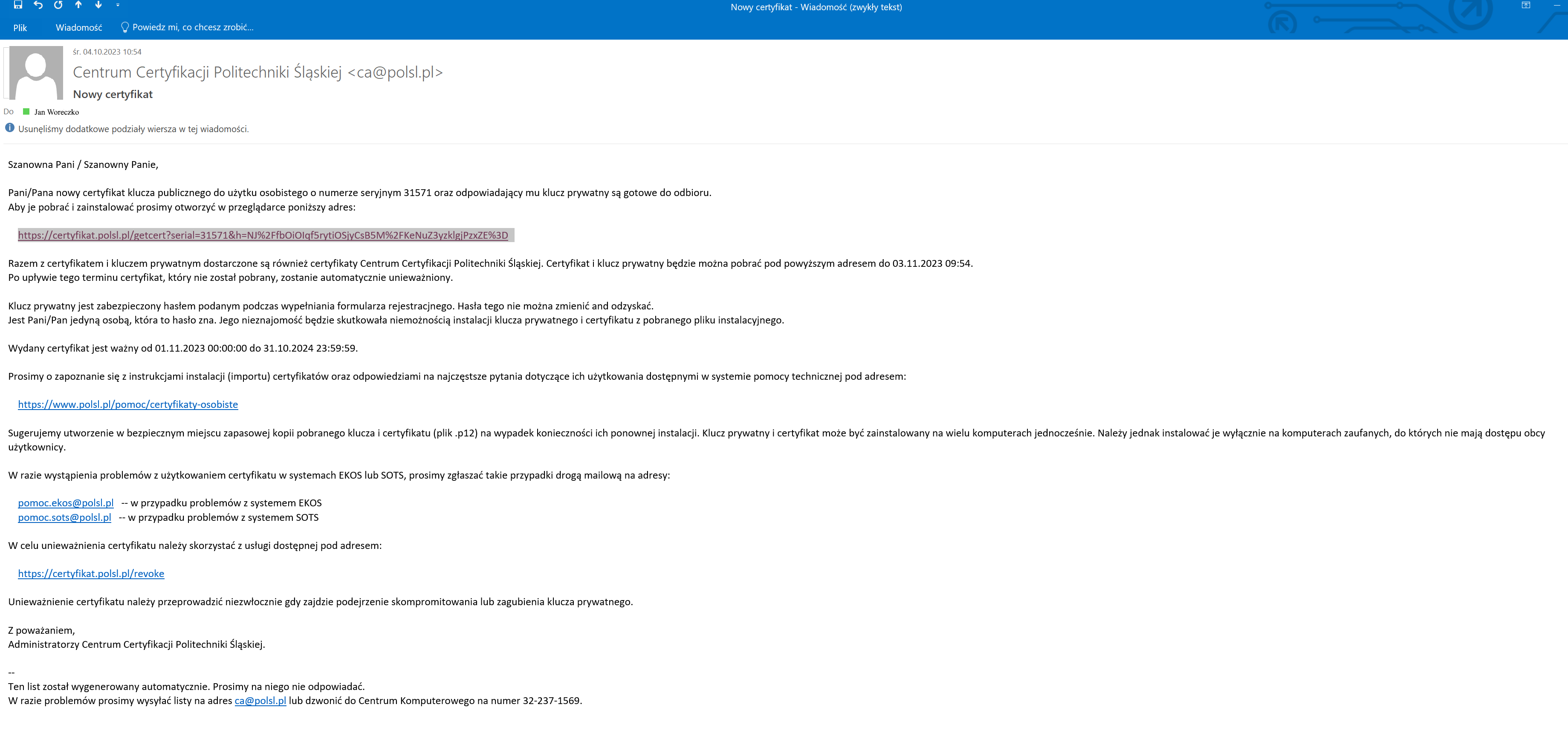Click the Save icon in quick access toolbar
1568x742 pixels.
coord(18,5)
